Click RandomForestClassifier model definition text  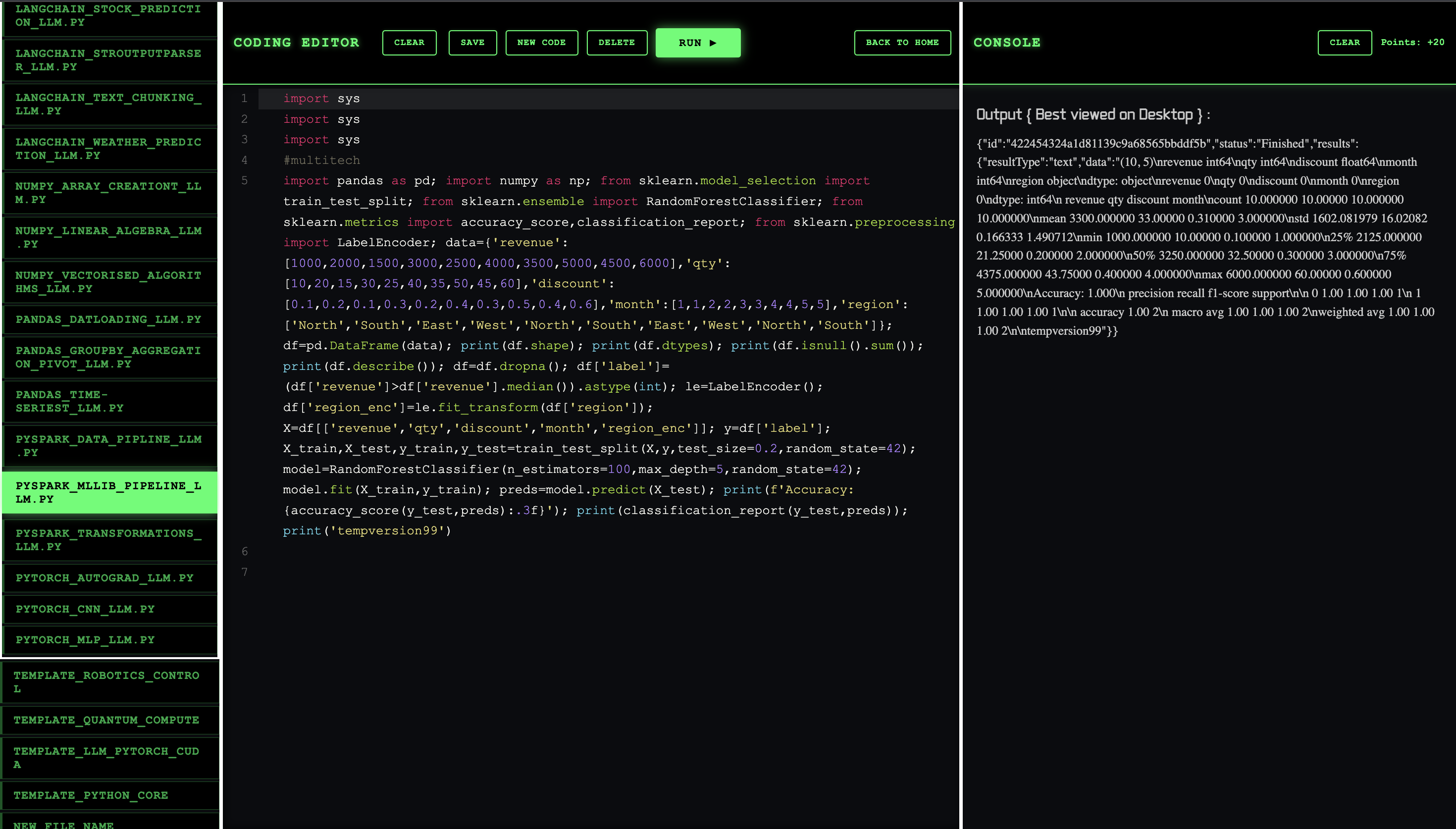tap(572, 470)
